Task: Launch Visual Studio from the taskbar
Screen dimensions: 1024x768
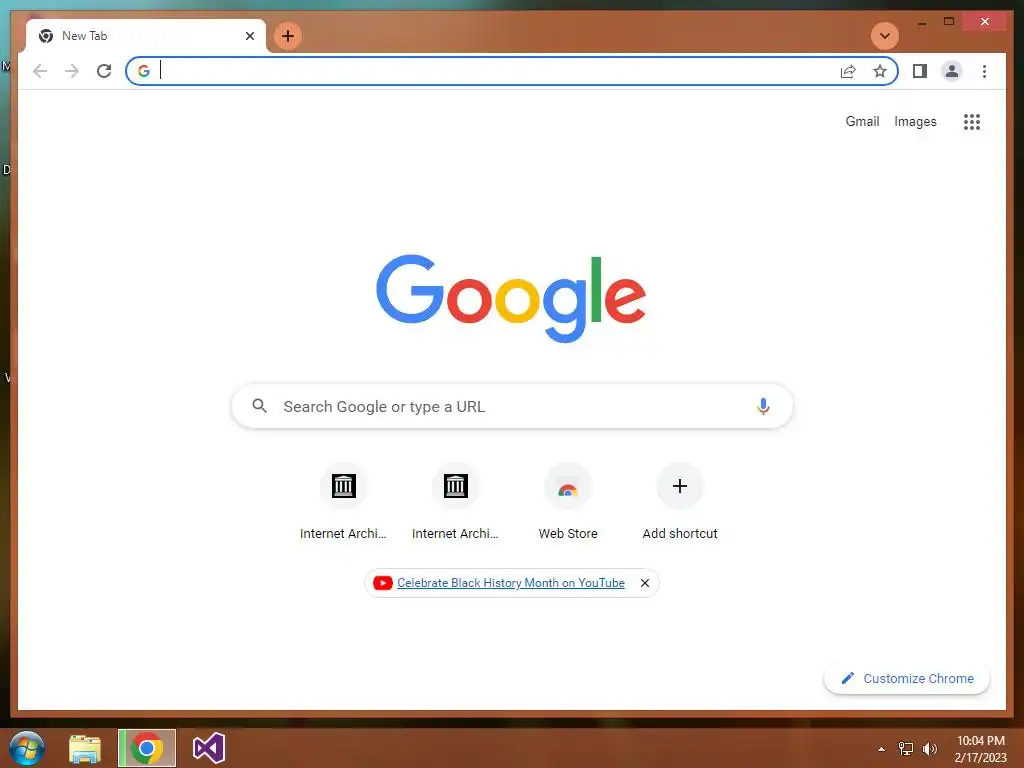Action: point(209,748)
